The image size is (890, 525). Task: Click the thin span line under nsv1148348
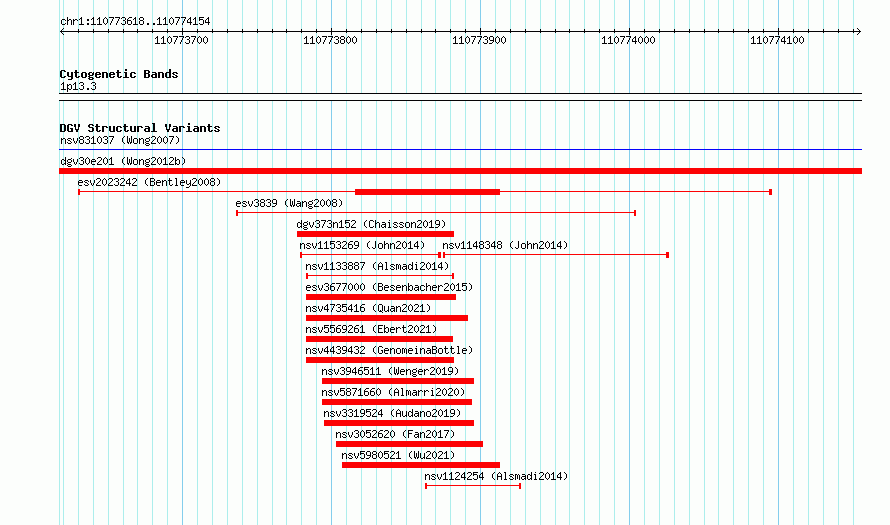[556, 255]
